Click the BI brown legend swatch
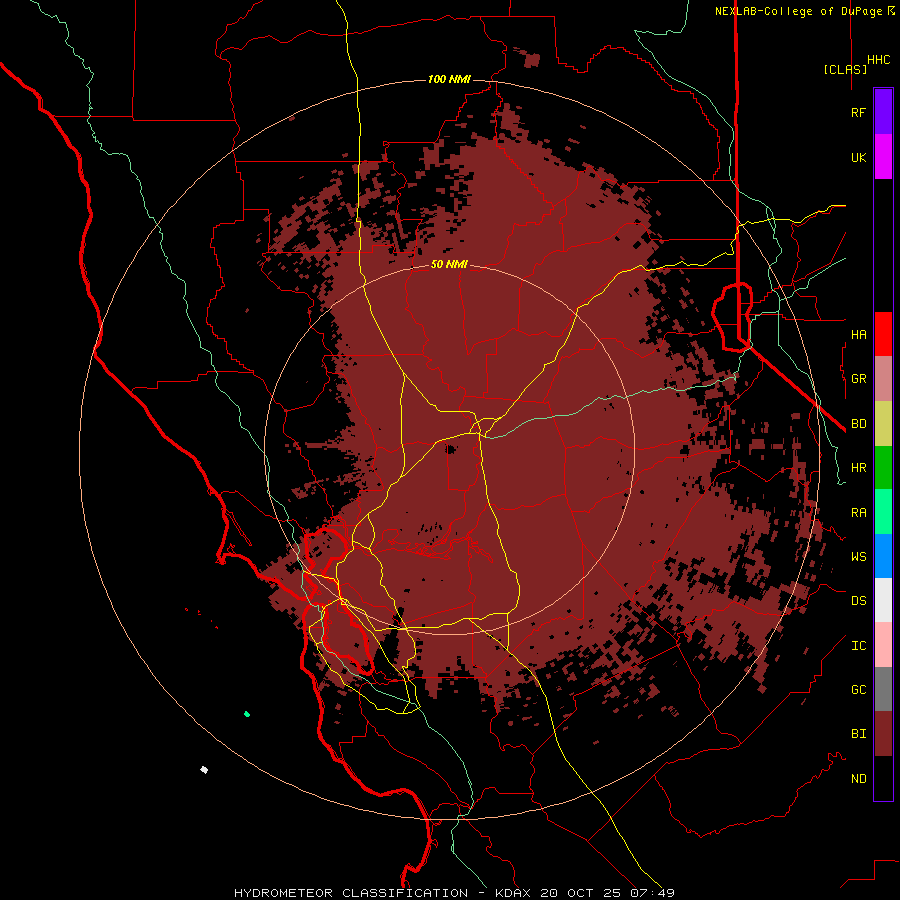This screenshot has width=900, height=900. point(883,734)
